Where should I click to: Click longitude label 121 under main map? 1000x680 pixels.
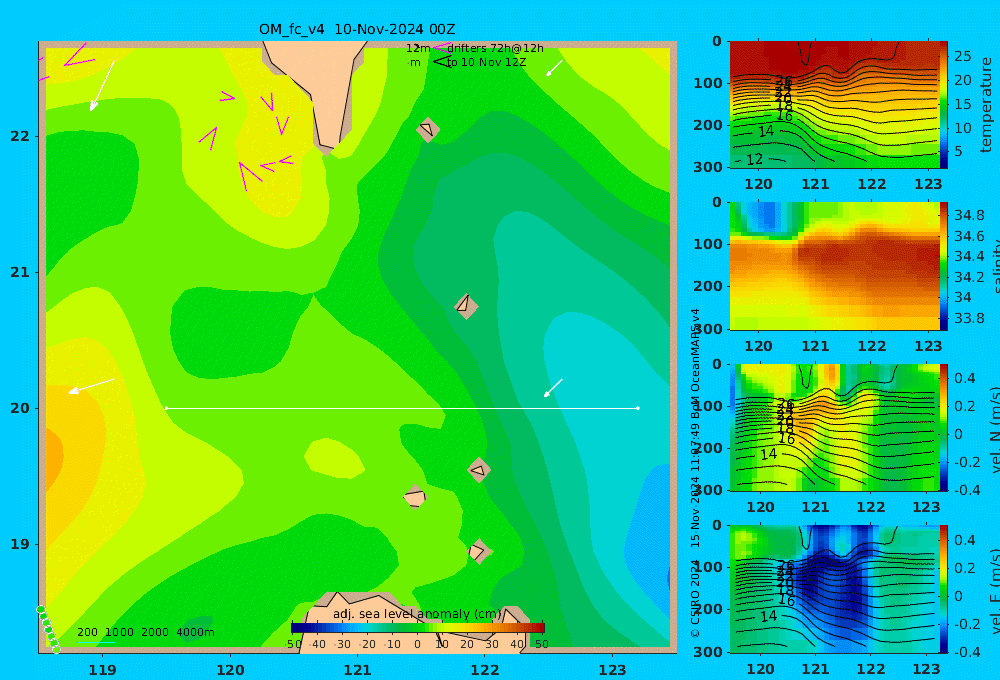tap(357, 670)
